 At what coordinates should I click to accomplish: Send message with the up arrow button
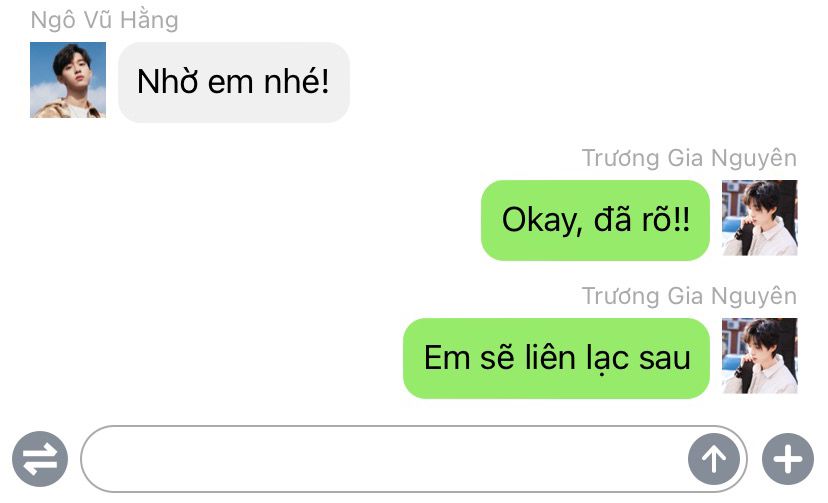pos(713,459)
